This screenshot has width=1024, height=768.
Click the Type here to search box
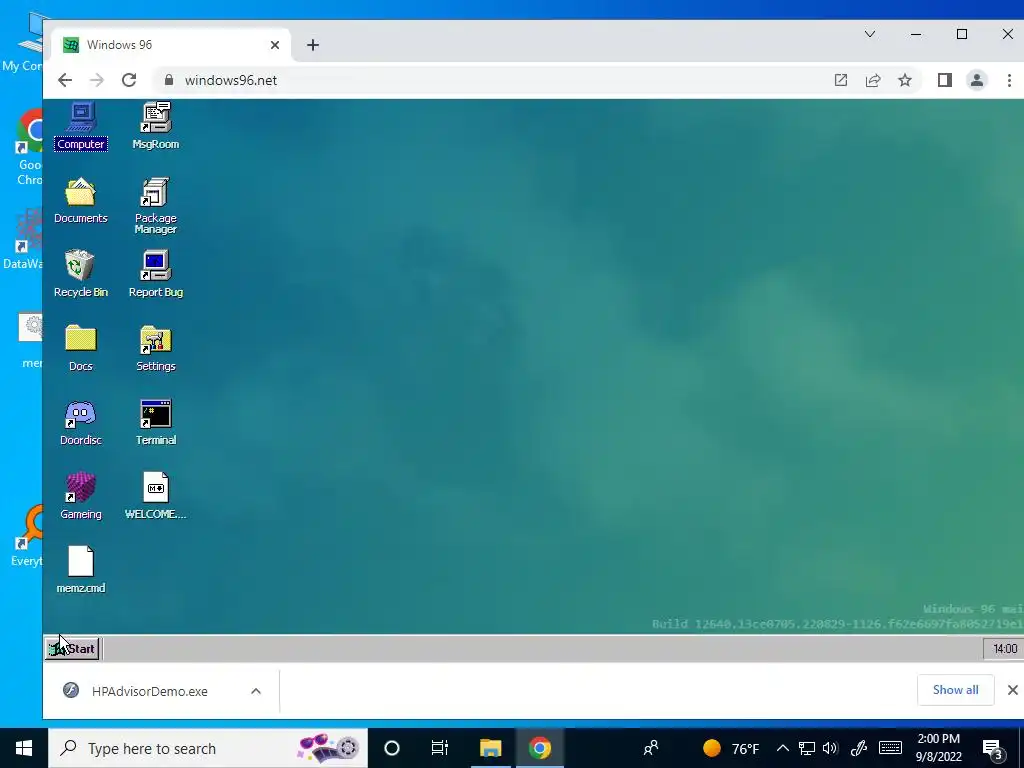(208, 748)
